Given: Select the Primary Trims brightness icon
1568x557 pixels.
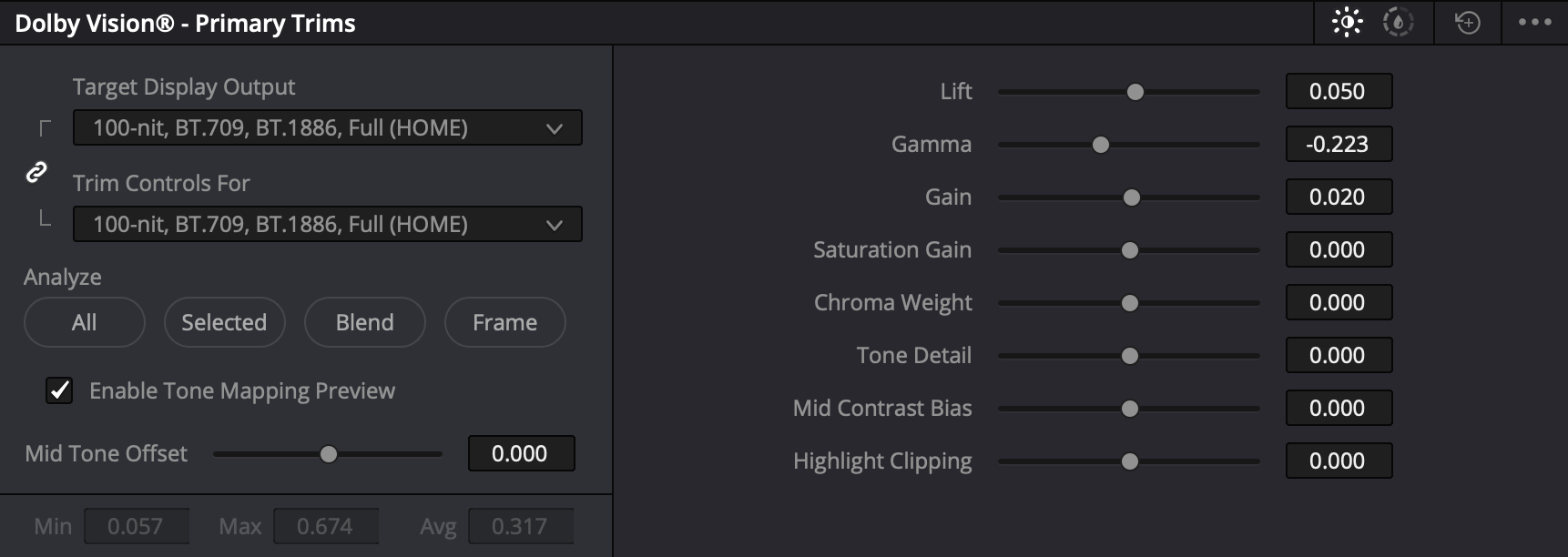Looking at the screenshot, I should pyautogui.click(x=1347, y=22).
